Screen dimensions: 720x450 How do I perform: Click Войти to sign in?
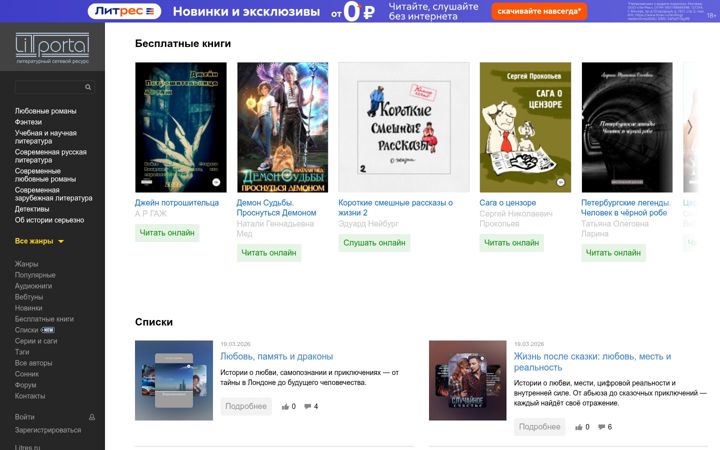coord(24,417)
